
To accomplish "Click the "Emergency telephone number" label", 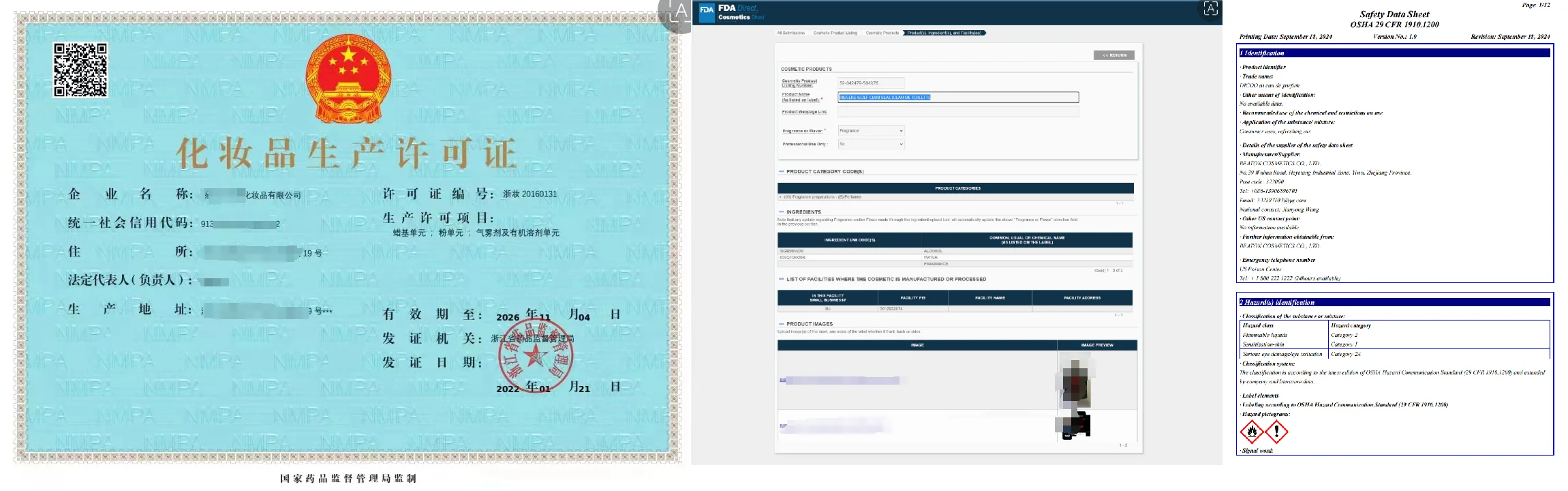I will (1278, 260).
